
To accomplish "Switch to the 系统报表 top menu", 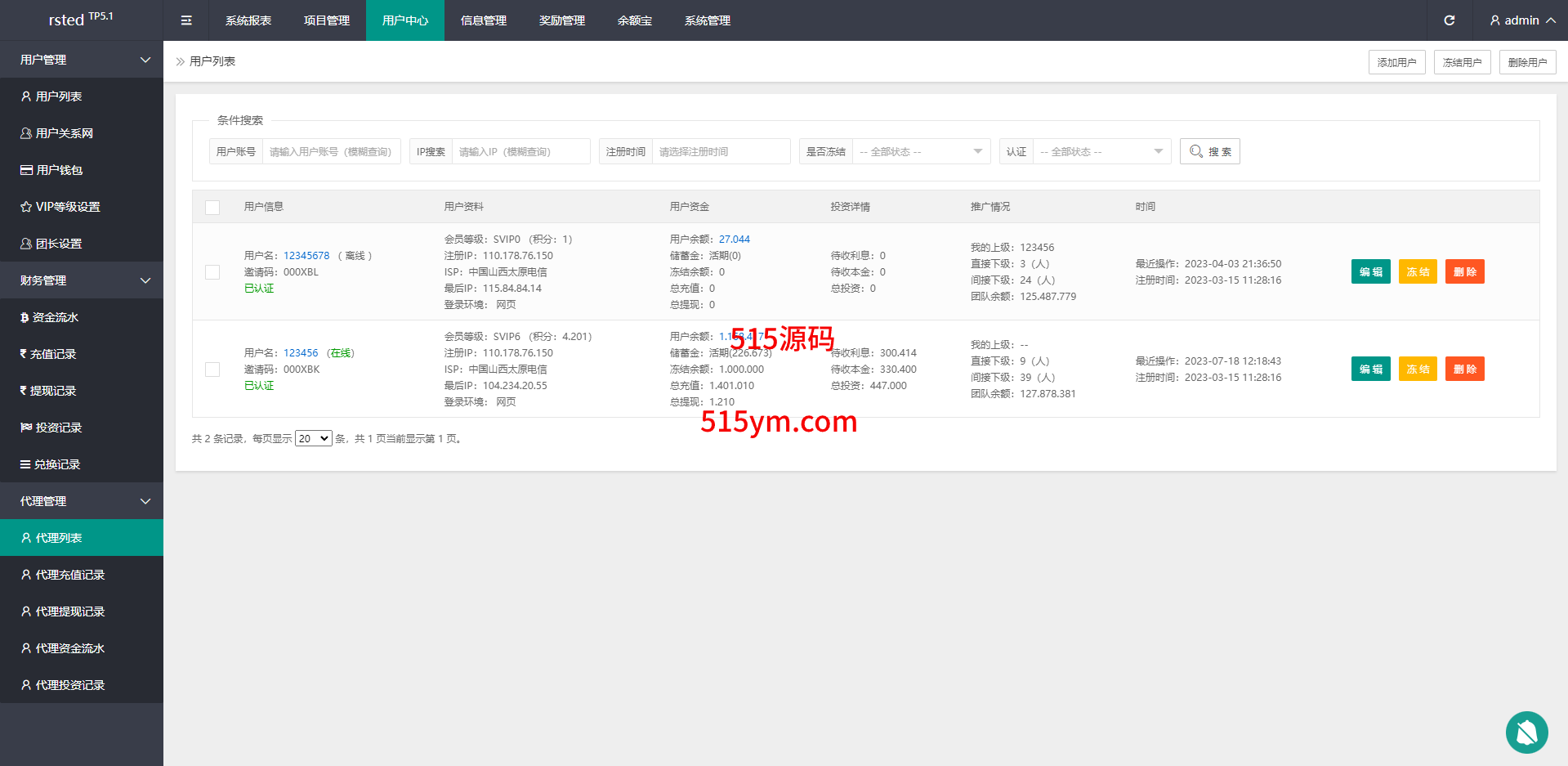I will coord(248,20).
